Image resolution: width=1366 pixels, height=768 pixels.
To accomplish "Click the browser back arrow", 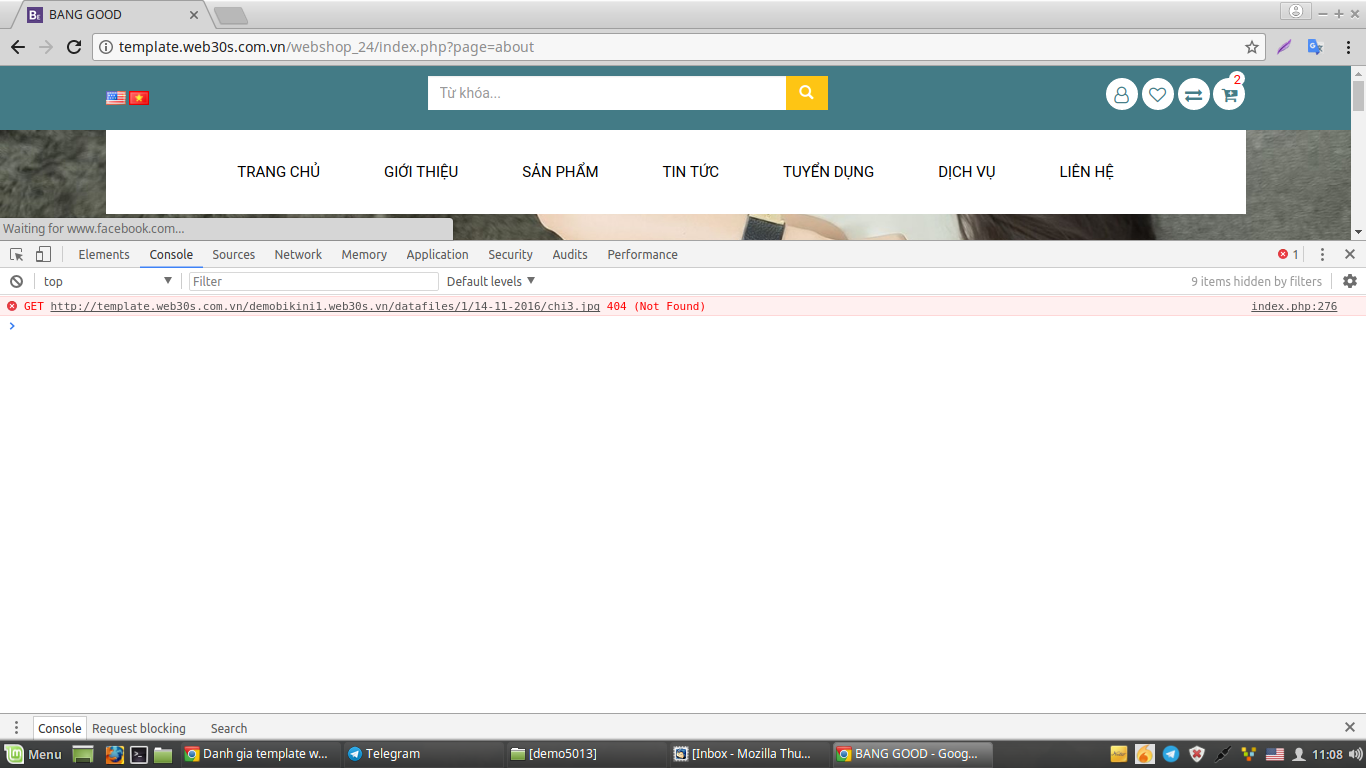I will (x=18, y=47).
